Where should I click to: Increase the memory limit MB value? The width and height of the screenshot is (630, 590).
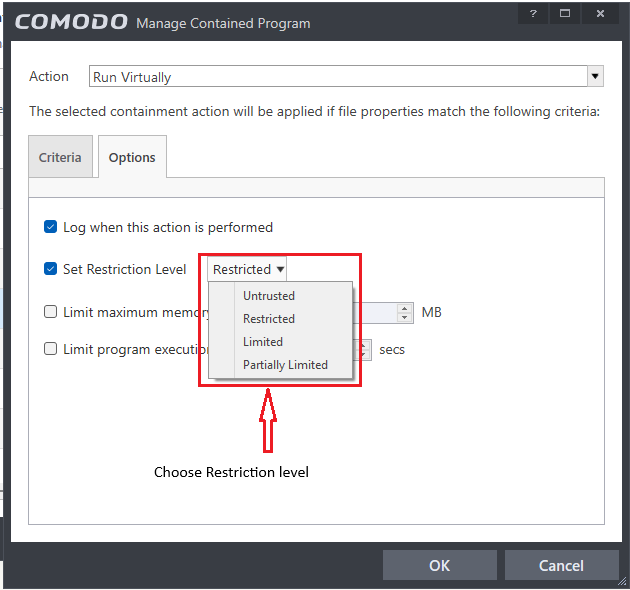click(405, 308)
